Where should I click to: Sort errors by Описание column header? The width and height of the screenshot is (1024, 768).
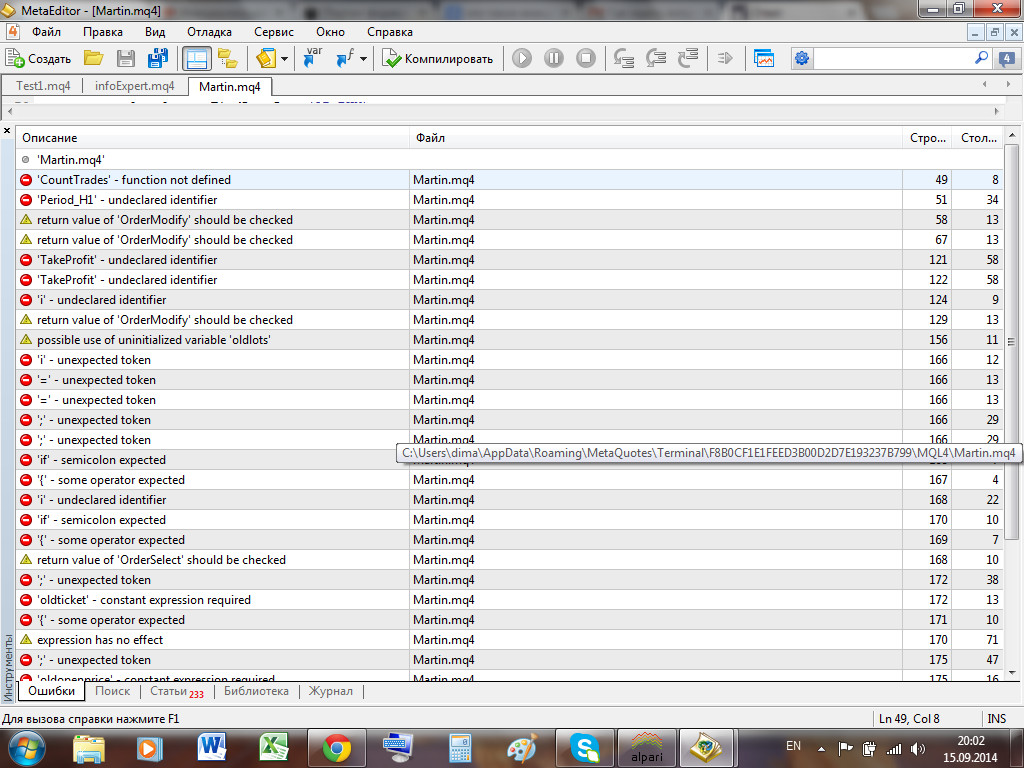coord(213,138)
